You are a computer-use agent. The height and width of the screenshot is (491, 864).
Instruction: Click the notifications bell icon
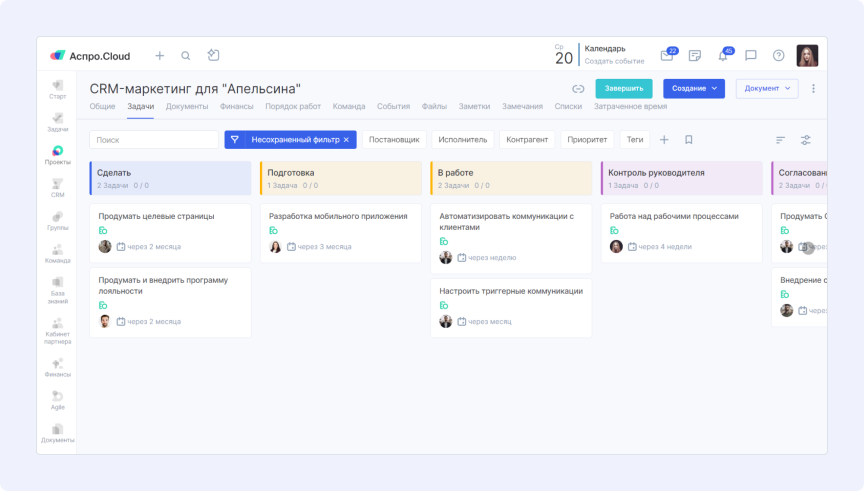click(x=723, y=56)
